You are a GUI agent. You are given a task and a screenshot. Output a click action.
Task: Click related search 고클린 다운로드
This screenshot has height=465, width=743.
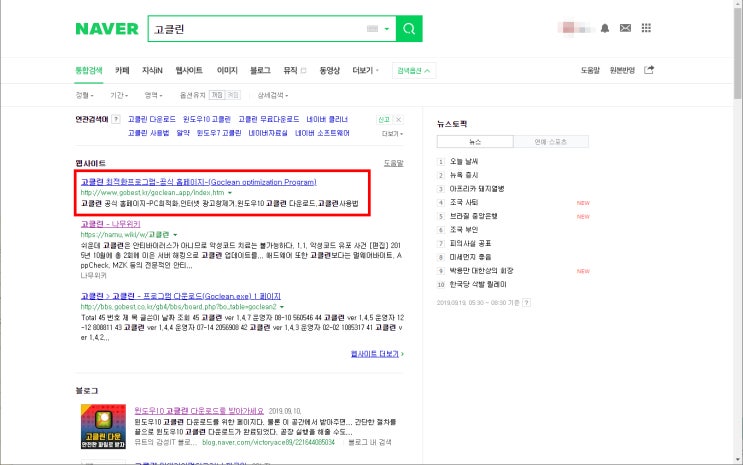(x=152, y=119)
